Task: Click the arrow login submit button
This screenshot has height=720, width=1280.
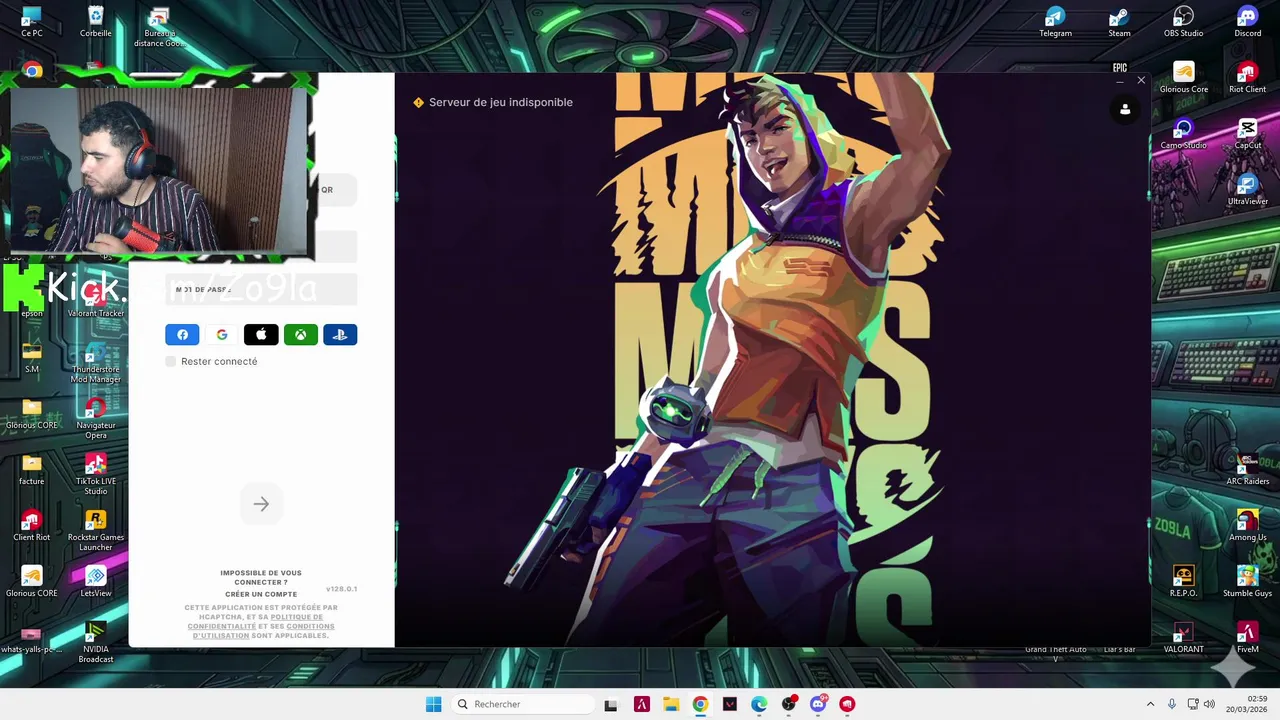Action: [261, 504]
